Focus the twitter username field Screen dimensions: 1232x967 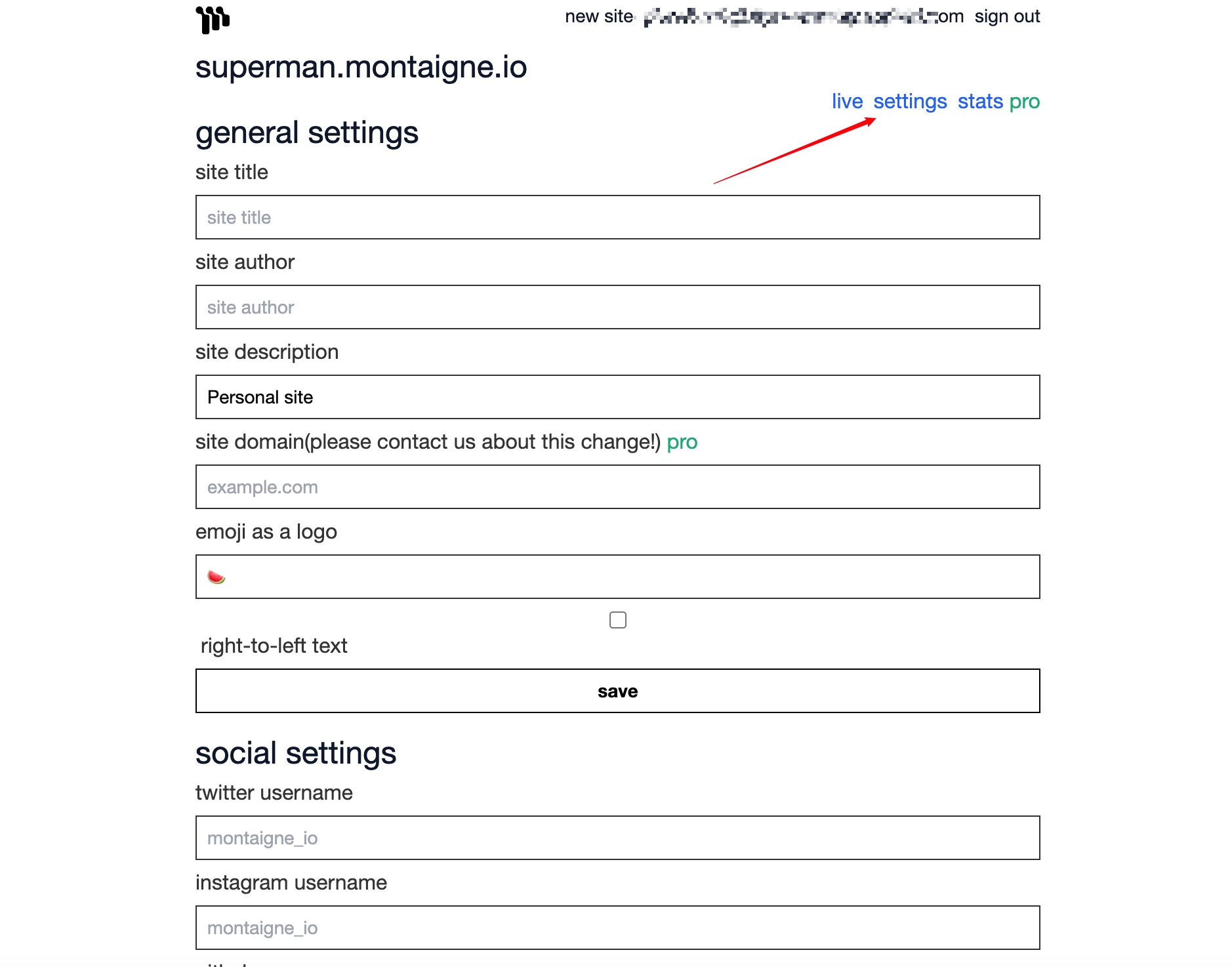tap(617, 838)
